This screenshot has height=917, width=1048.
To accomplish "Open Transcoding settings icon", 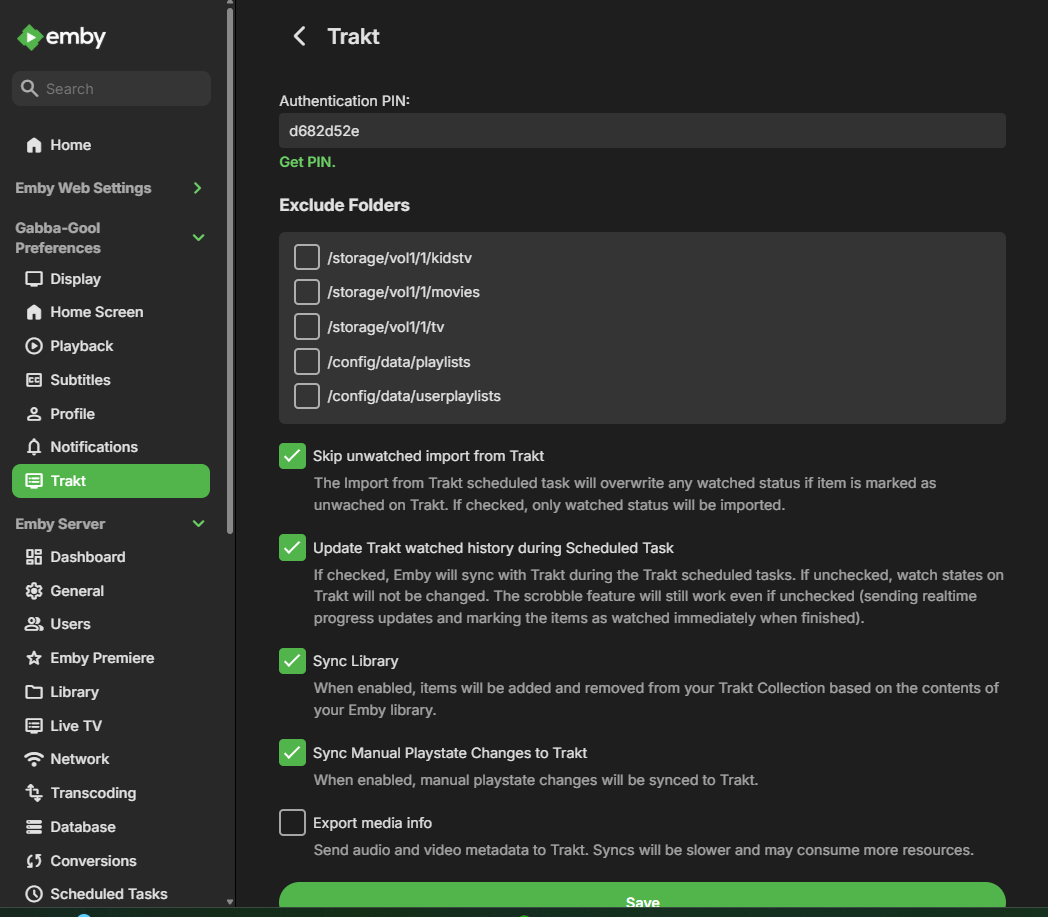I will pyautogui.click(x=34, y=793).
